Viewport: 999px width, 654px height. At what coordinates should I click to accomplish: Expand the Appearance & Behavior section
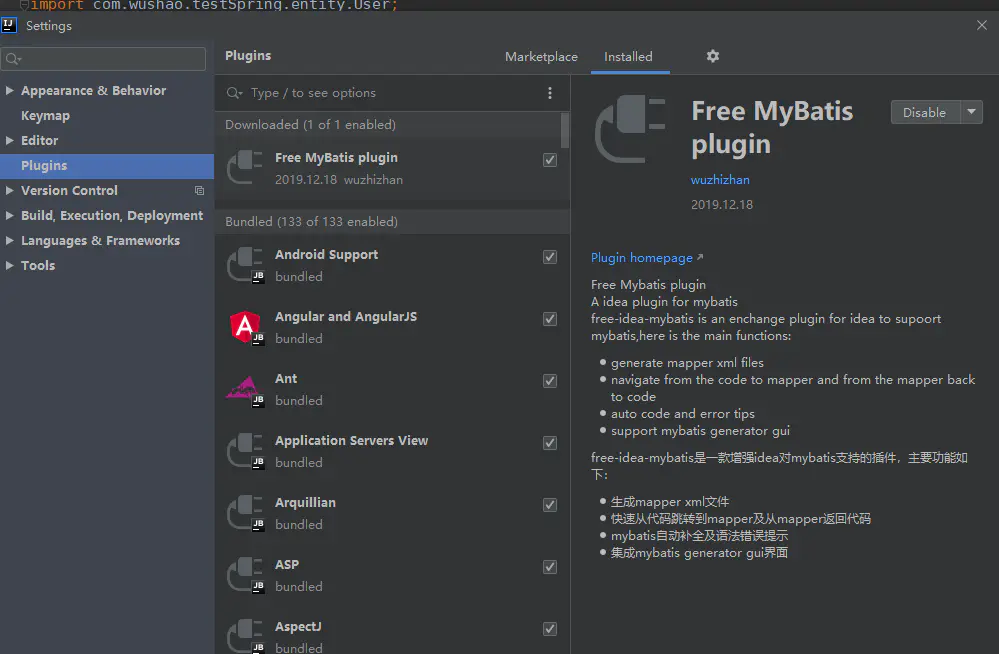point(10,91)
